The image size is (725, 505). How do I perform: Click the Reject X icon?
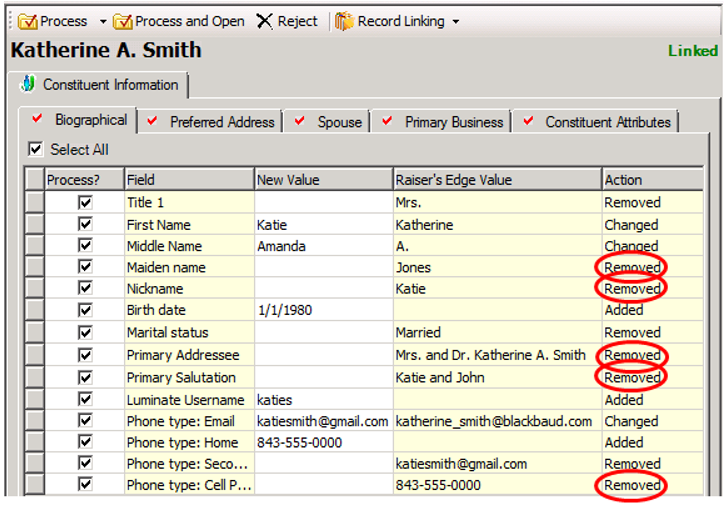[264, 21]
